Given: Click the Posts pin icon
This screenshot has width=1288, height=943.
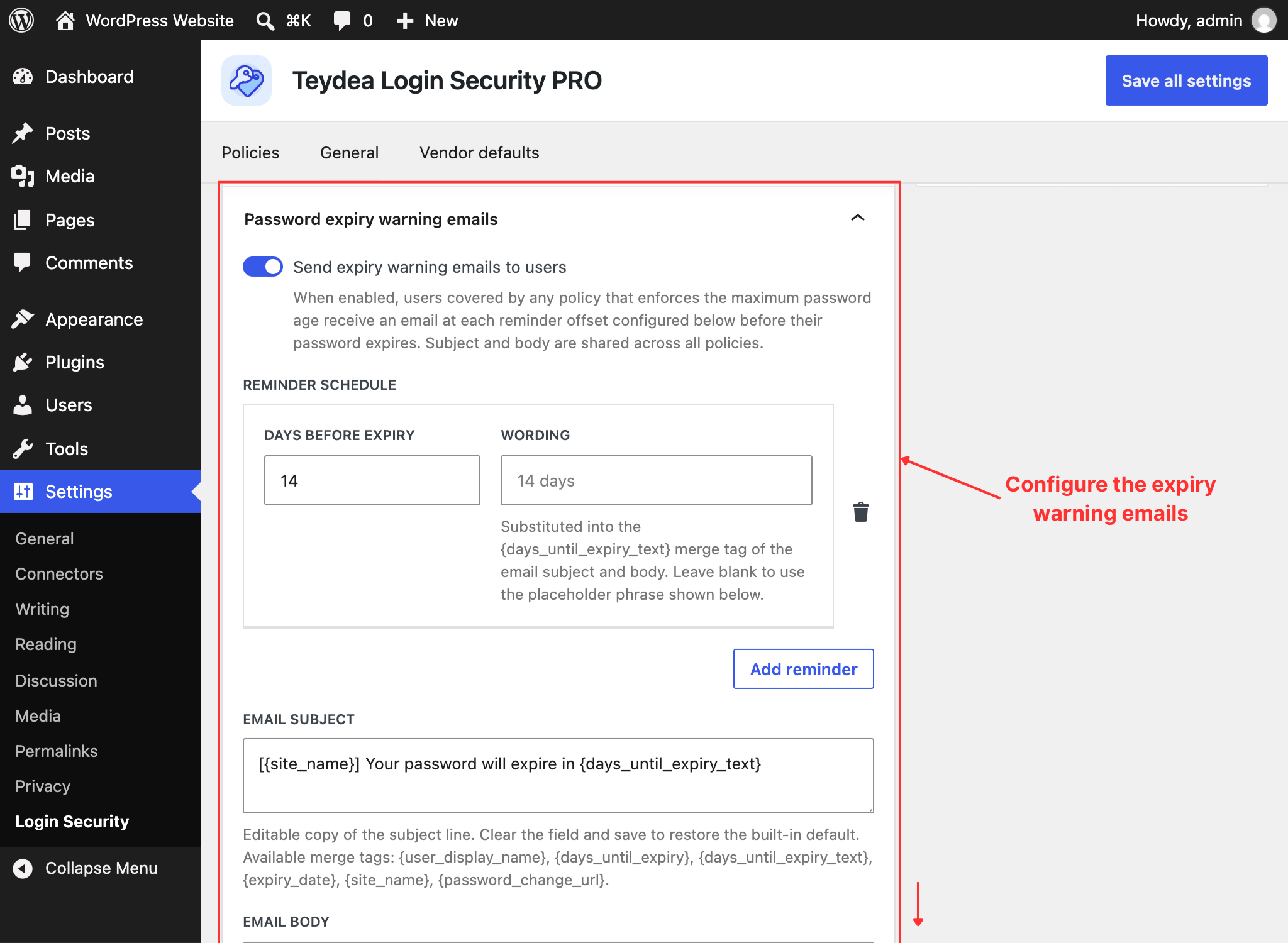Looking at the screenshot, I should (23, 133).
